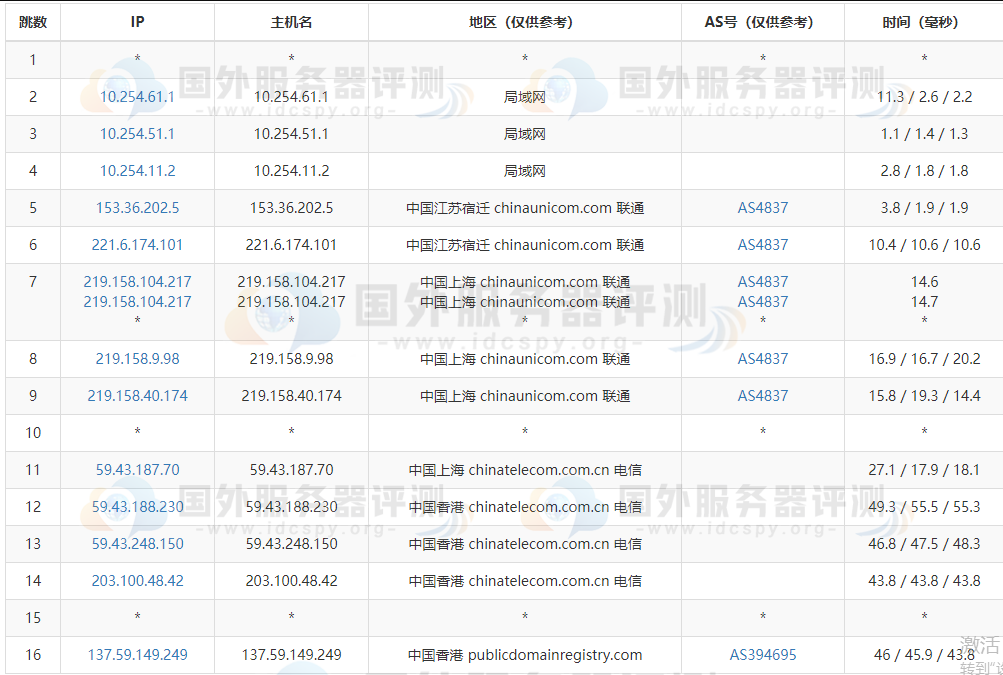The height and width of the screenshot is (675, 1003).
Task: Follow the blue IP link 59.43.248.150
Action: point(137,544)
